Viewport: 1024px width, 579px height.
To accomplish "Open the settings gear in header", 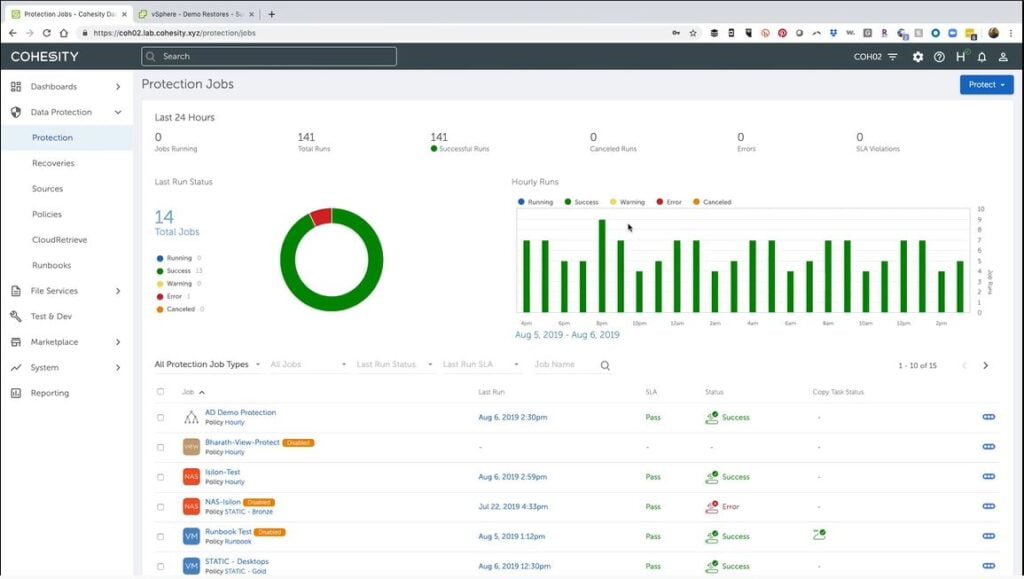I will (918, 57).
